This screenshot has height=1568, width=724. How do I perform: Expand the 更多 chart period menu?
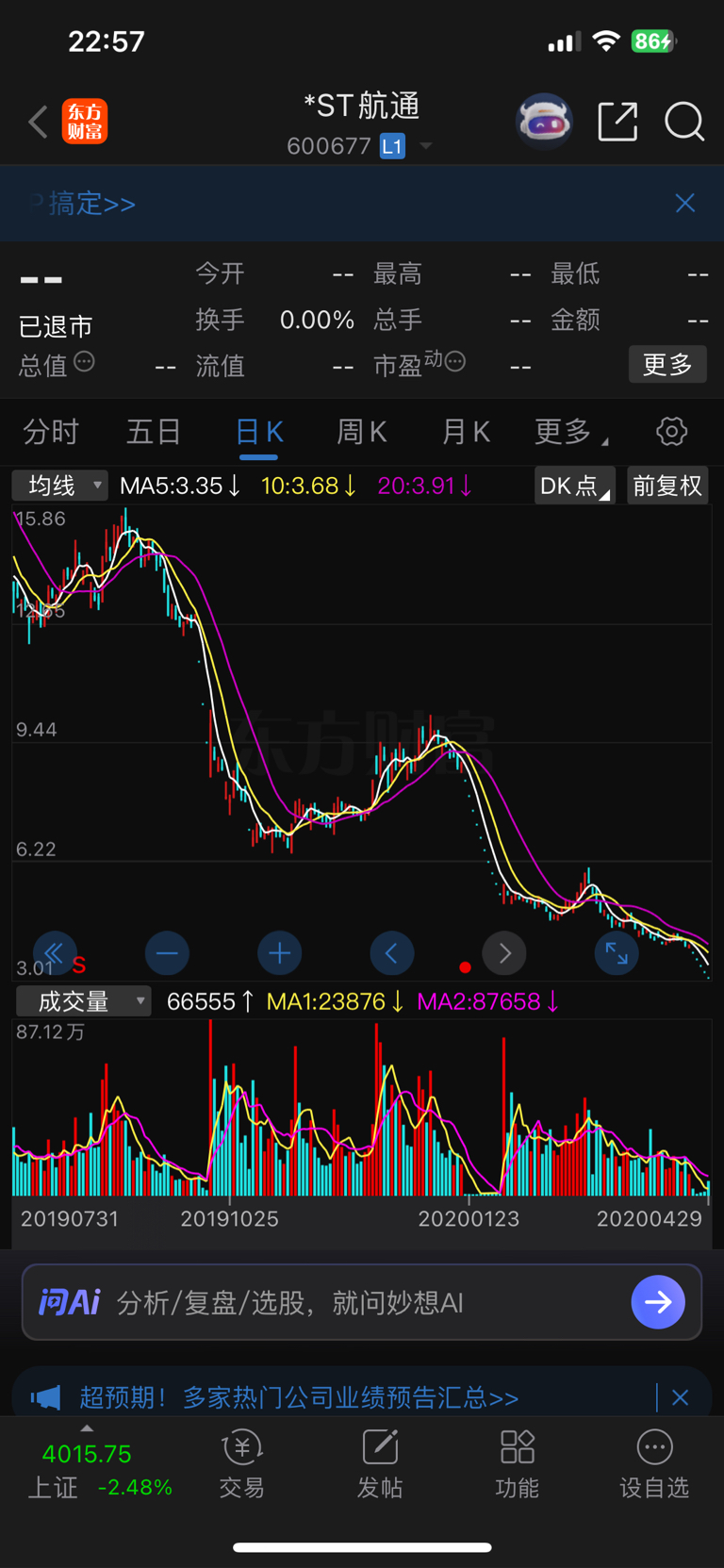click(569, 432)
